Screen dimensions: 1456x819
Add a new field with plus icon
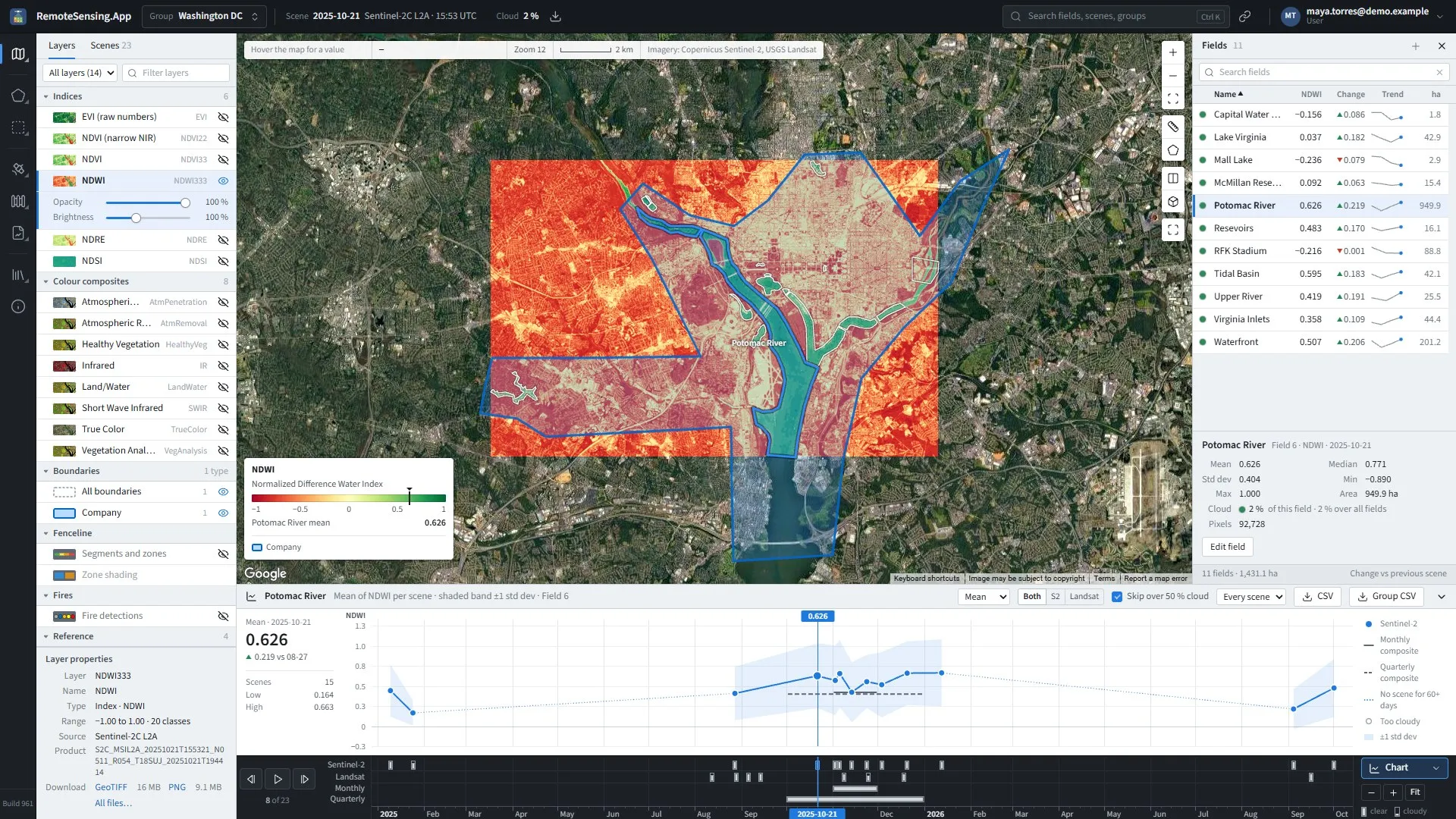point(1415,45)
